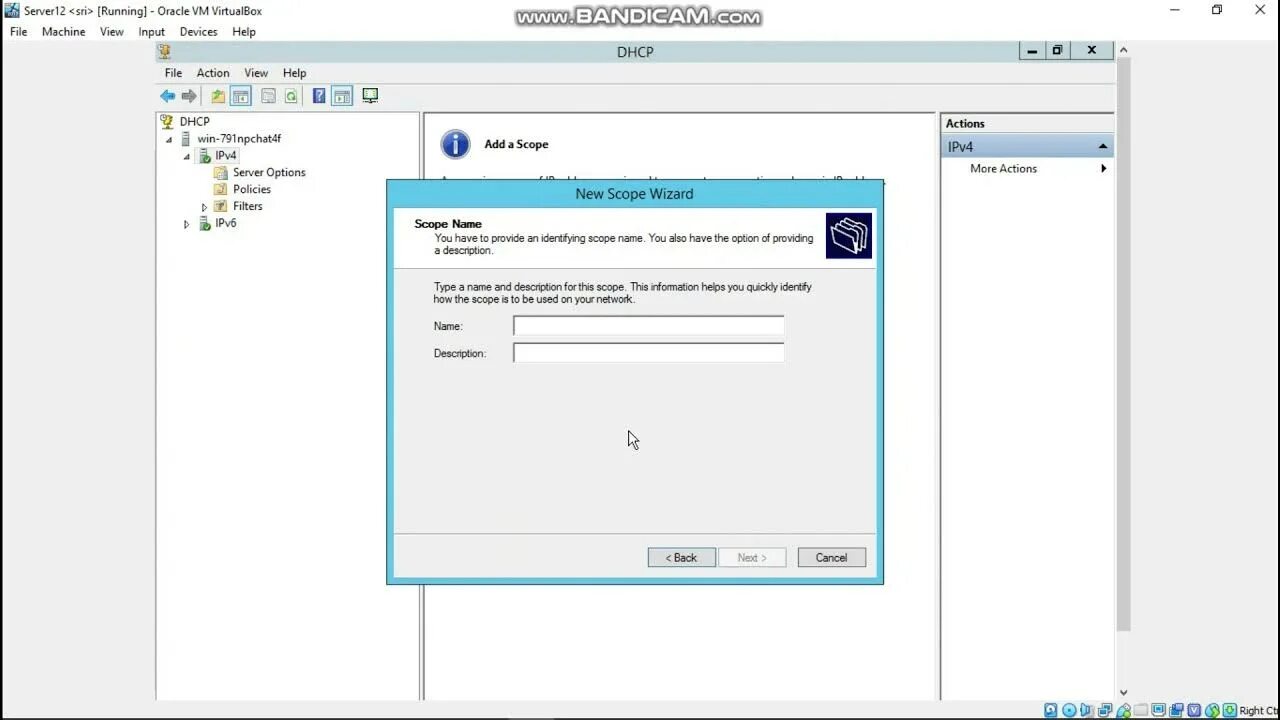The height and width of the screenshot is (720, 1280).
Task: Open the DHCP console File menu
Action: pyautogui.click(x=173, y=73)
